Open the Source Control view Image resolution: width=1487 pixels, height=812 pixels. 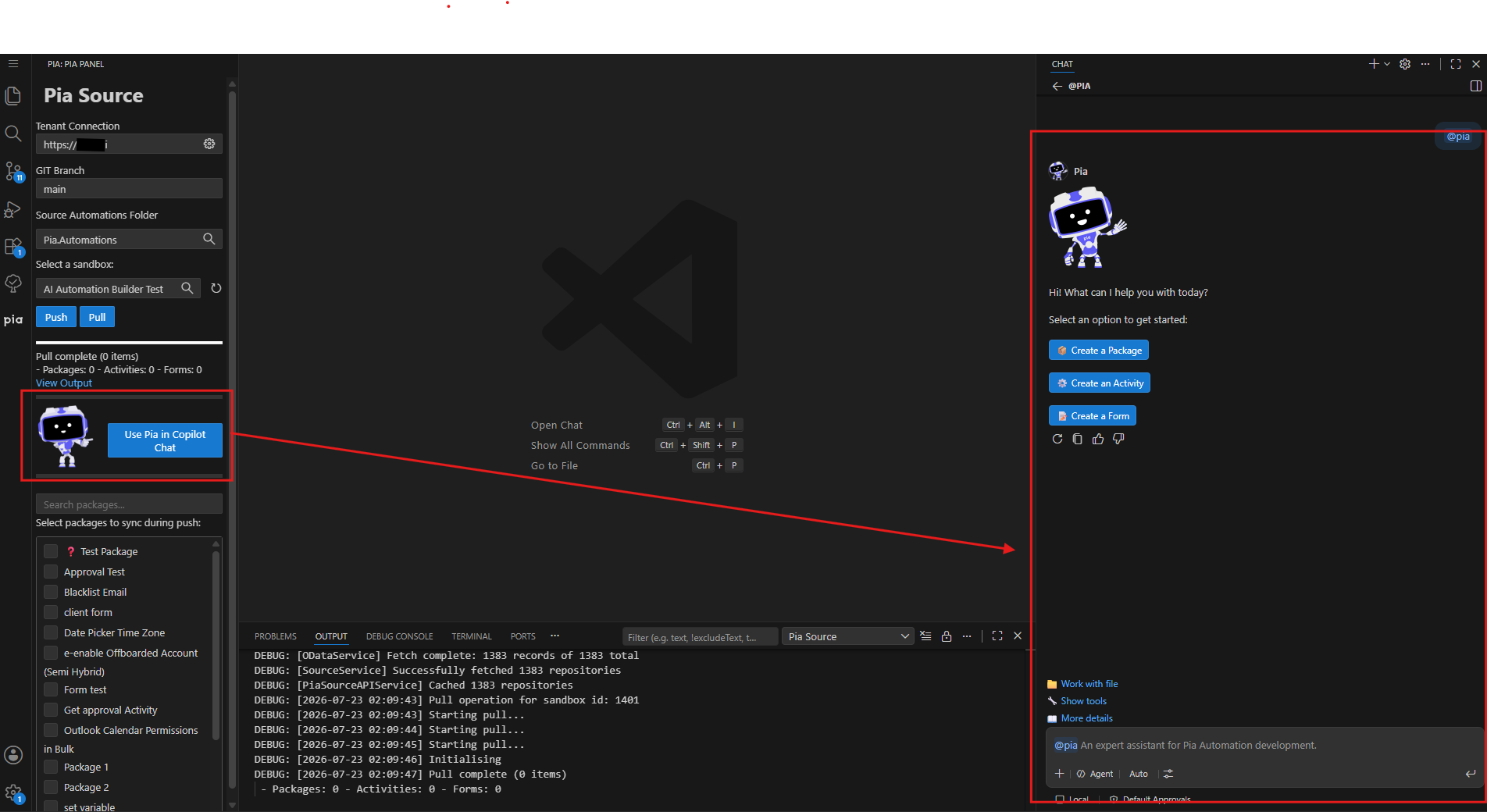(x=13, y=172)
